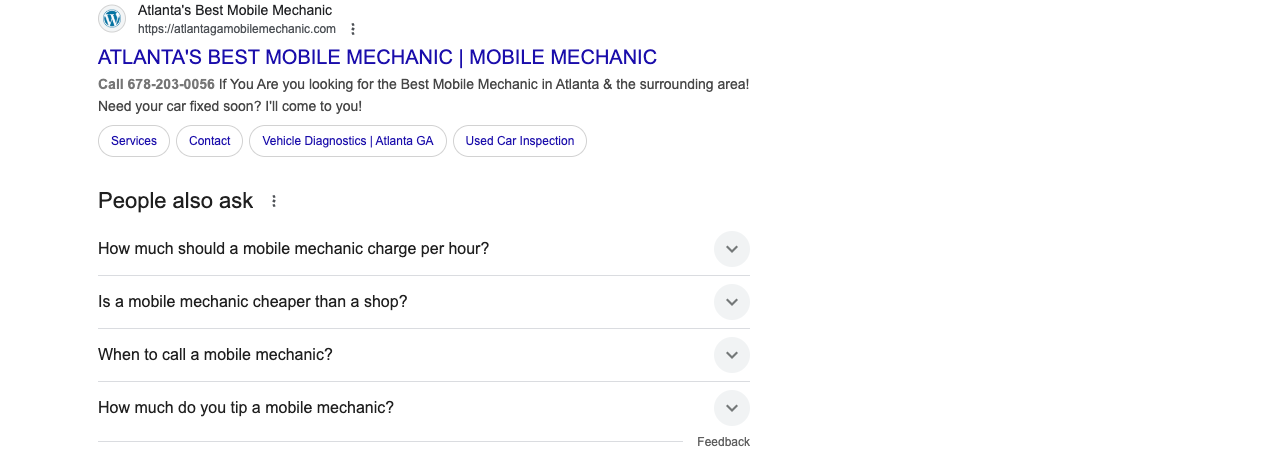Screen dimensions: 1280x449
Task: Click the question How much should a mobile mechanic charge per hour
Action: (294, 249)
